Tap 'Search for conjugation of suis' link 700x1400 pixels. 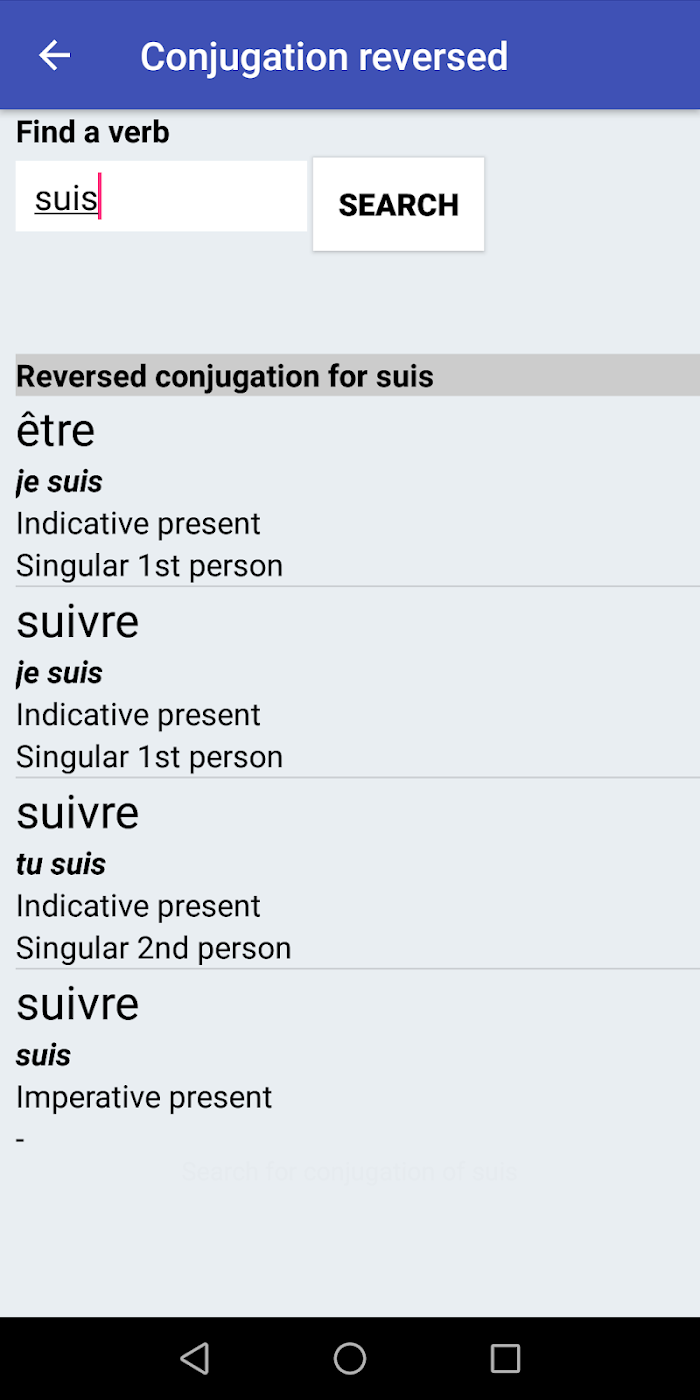350,1172
